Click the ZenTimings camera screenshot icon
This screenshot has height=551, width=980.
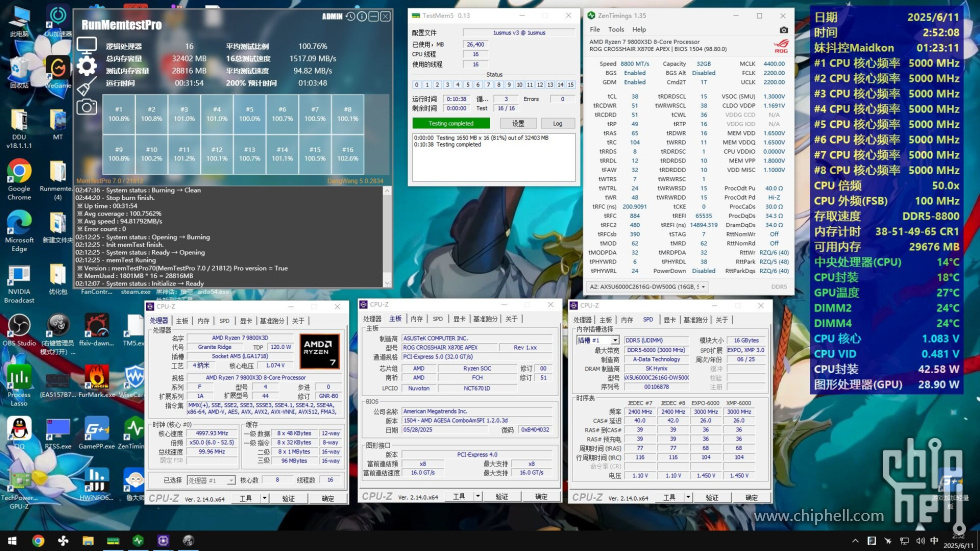[x=784, y=29]
